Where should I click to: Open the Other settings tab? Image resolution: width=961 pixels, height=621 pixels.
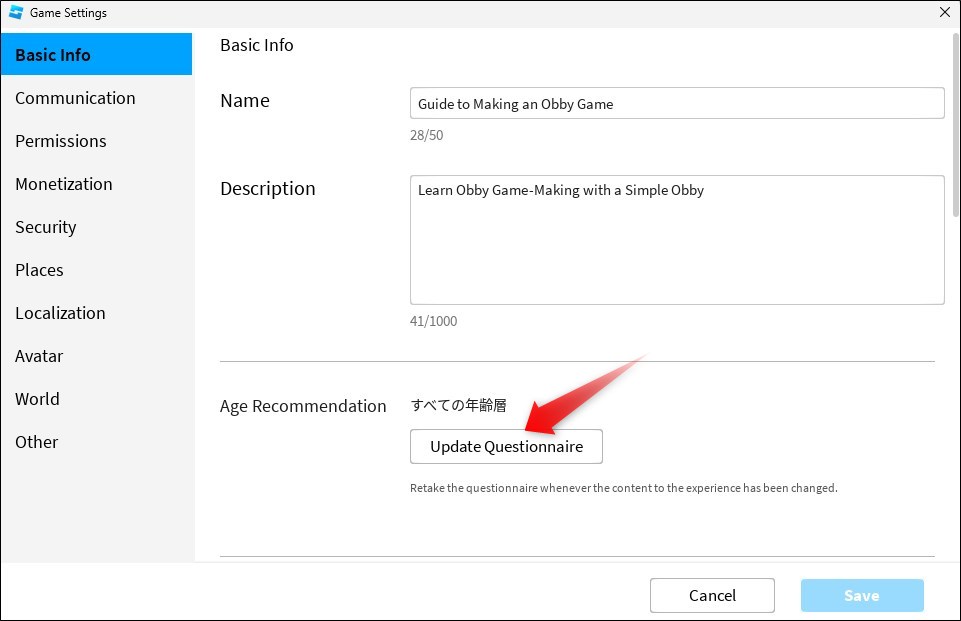pos(96,441)
